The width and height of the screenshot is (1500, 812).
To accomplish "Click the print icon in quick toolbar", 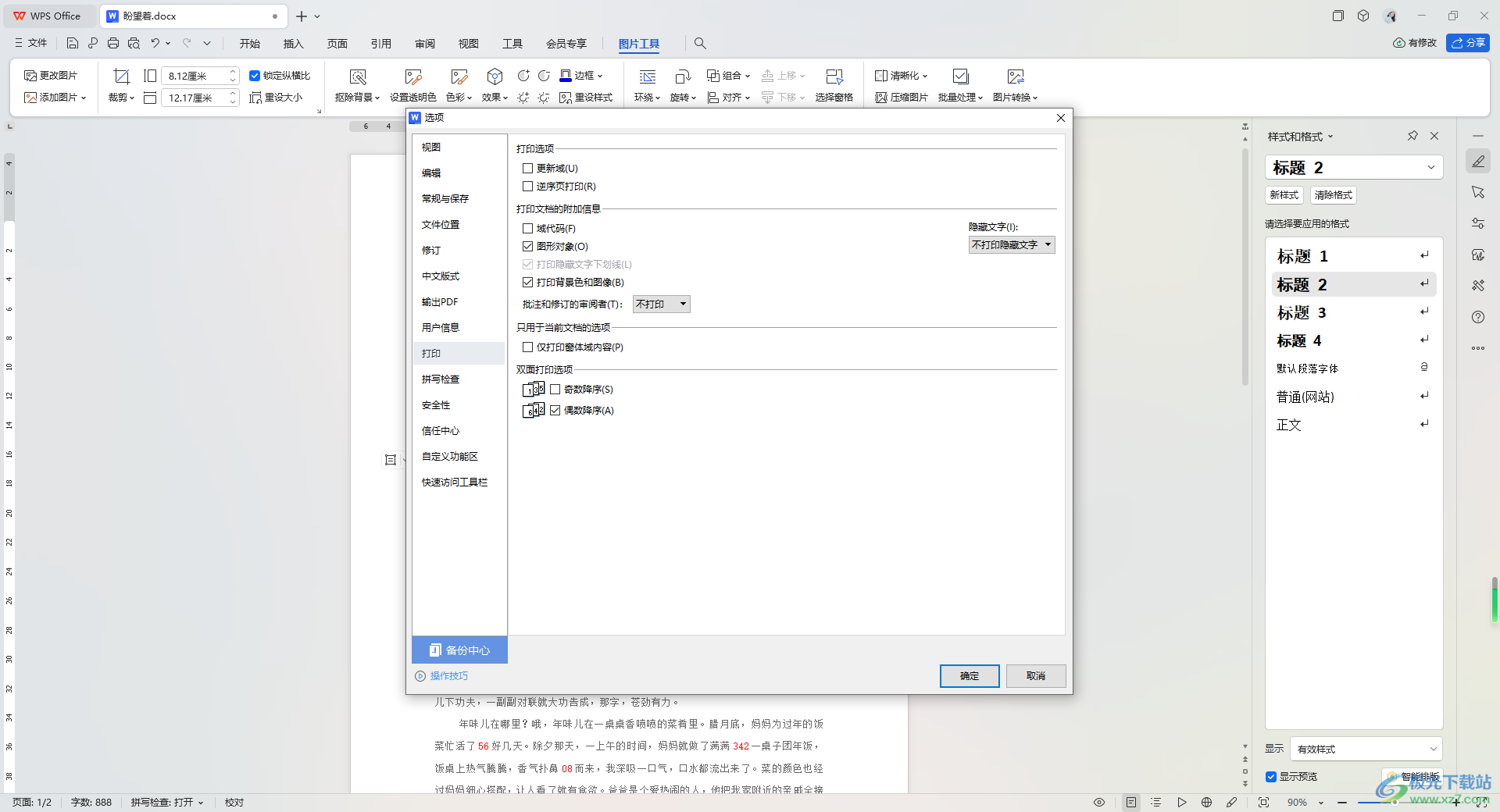I will pyautogui.click(x=113, y=44).
